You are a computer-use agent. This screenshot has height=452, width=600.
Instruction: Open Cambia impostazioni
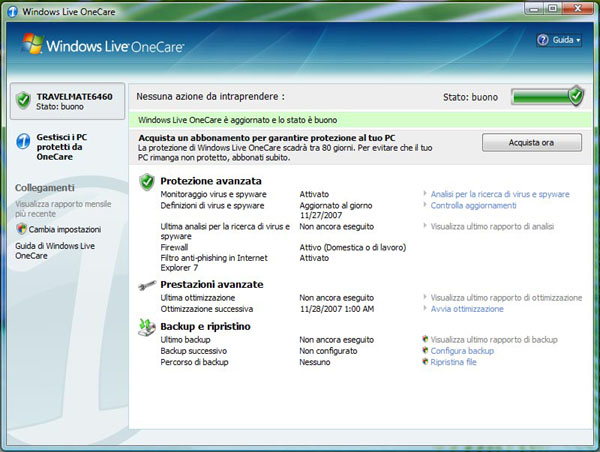(x=65, y=229)
